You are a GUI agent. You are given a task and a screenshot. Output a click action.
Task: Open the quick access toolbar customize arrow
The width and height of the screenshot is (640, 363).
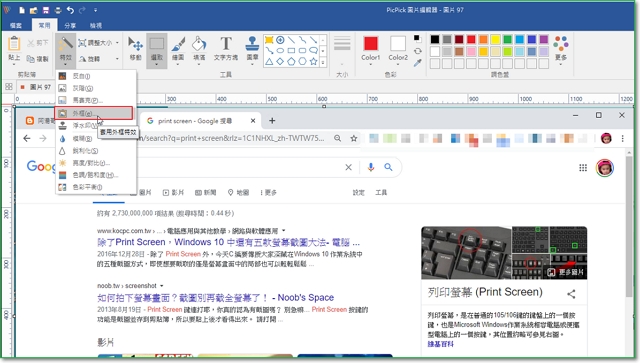tap(96, 10)
